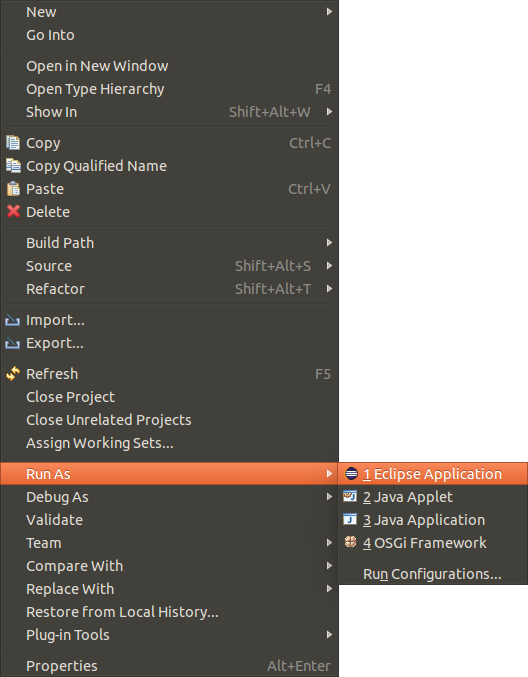Click the Copy icon
The image size is (528, 677).
[13, 142]
